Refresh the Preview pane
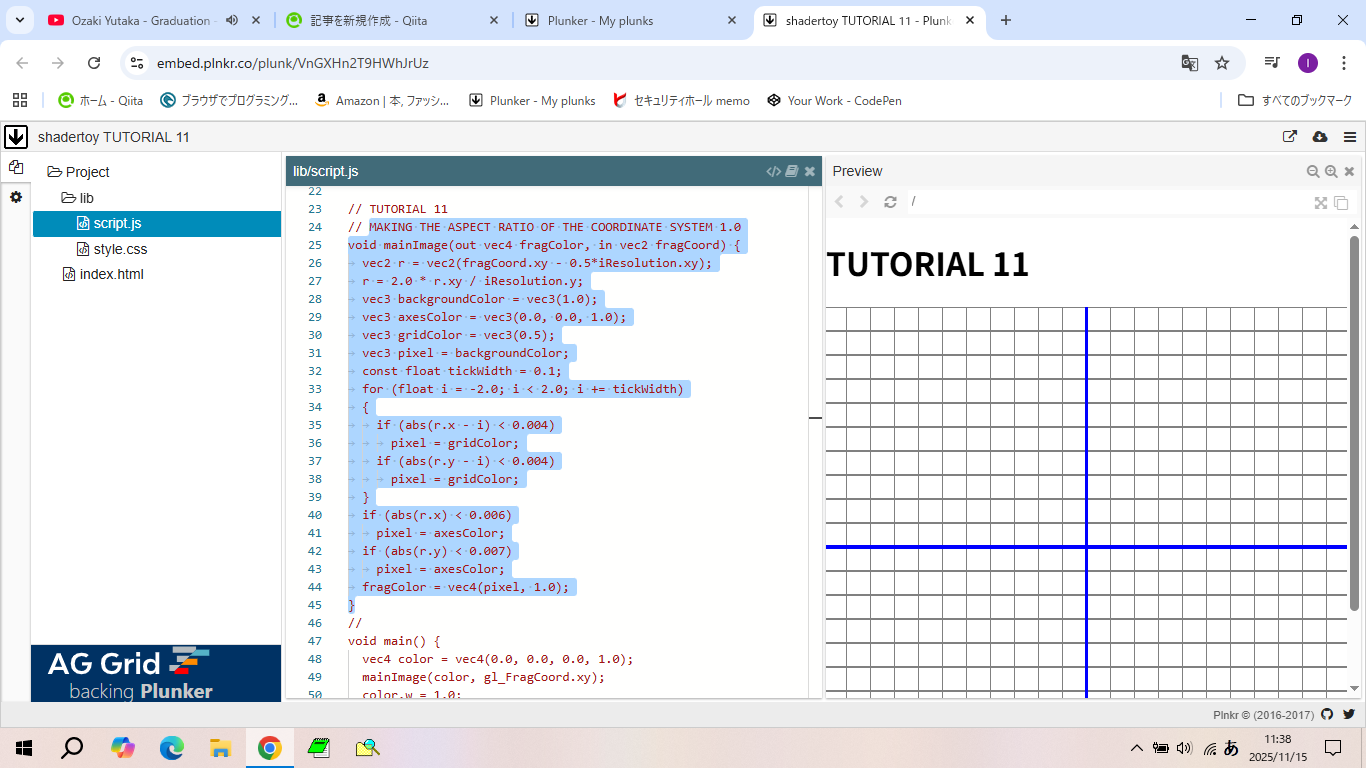 [x=890, y=202]
